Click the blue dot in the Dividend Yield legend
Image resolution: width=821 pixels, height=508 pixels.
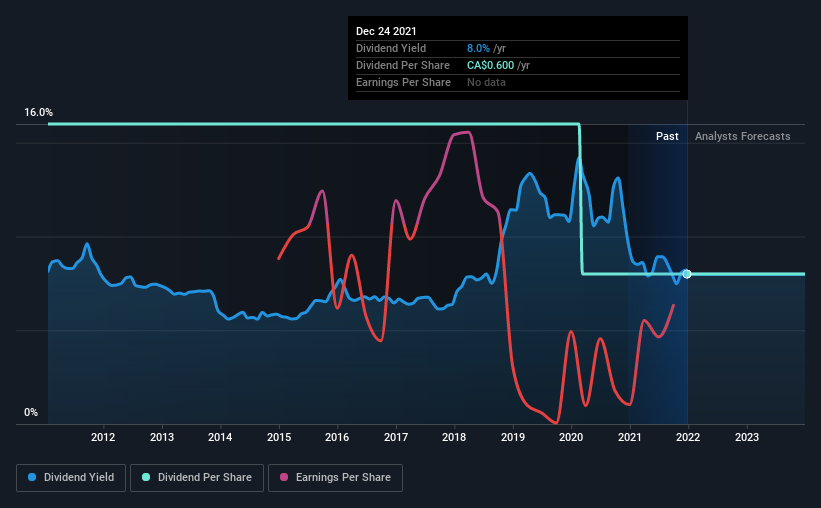point(33,478)
